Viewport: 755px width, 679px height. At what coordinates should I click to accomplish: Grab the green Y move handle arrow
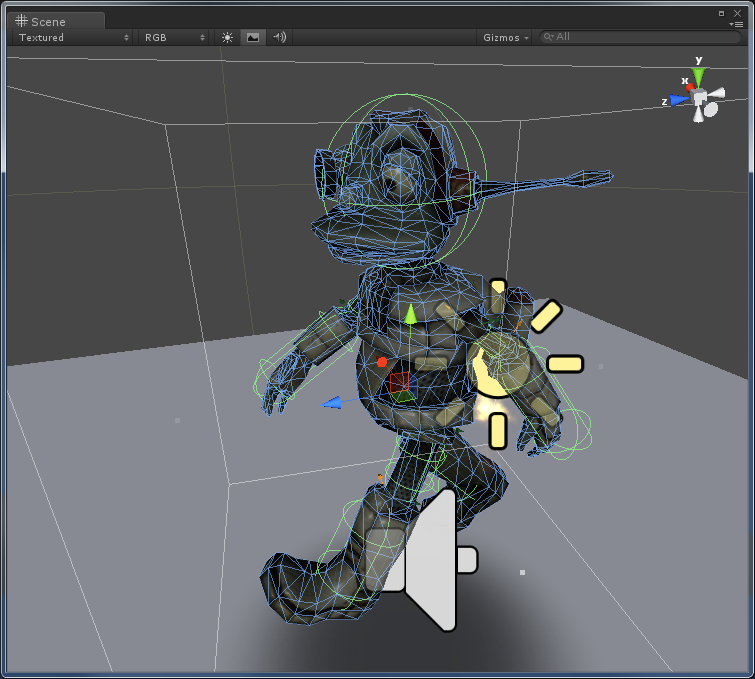pyautogui.click(x=410, y=314)
